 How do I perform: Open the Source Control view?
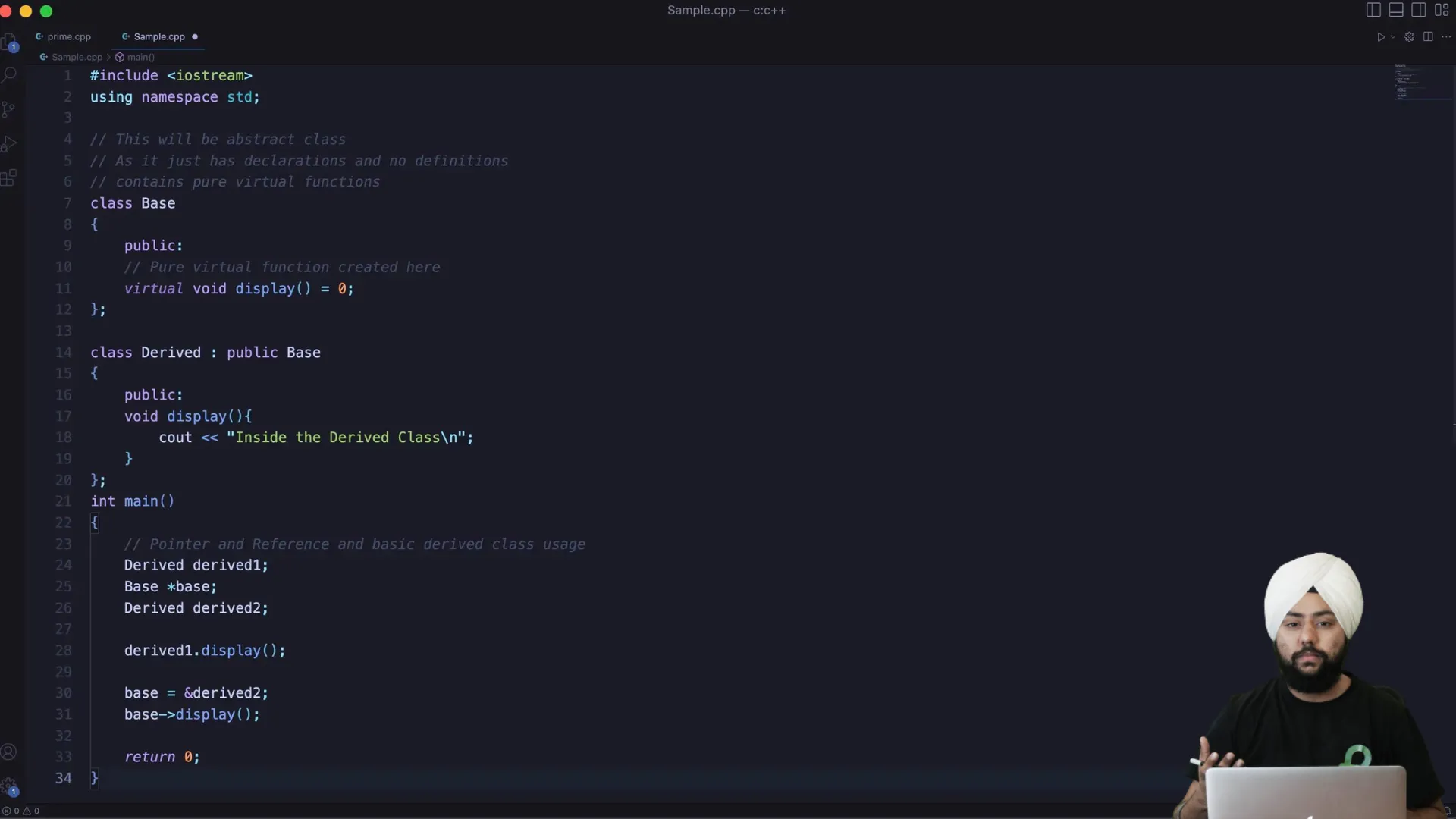point(9,109)
